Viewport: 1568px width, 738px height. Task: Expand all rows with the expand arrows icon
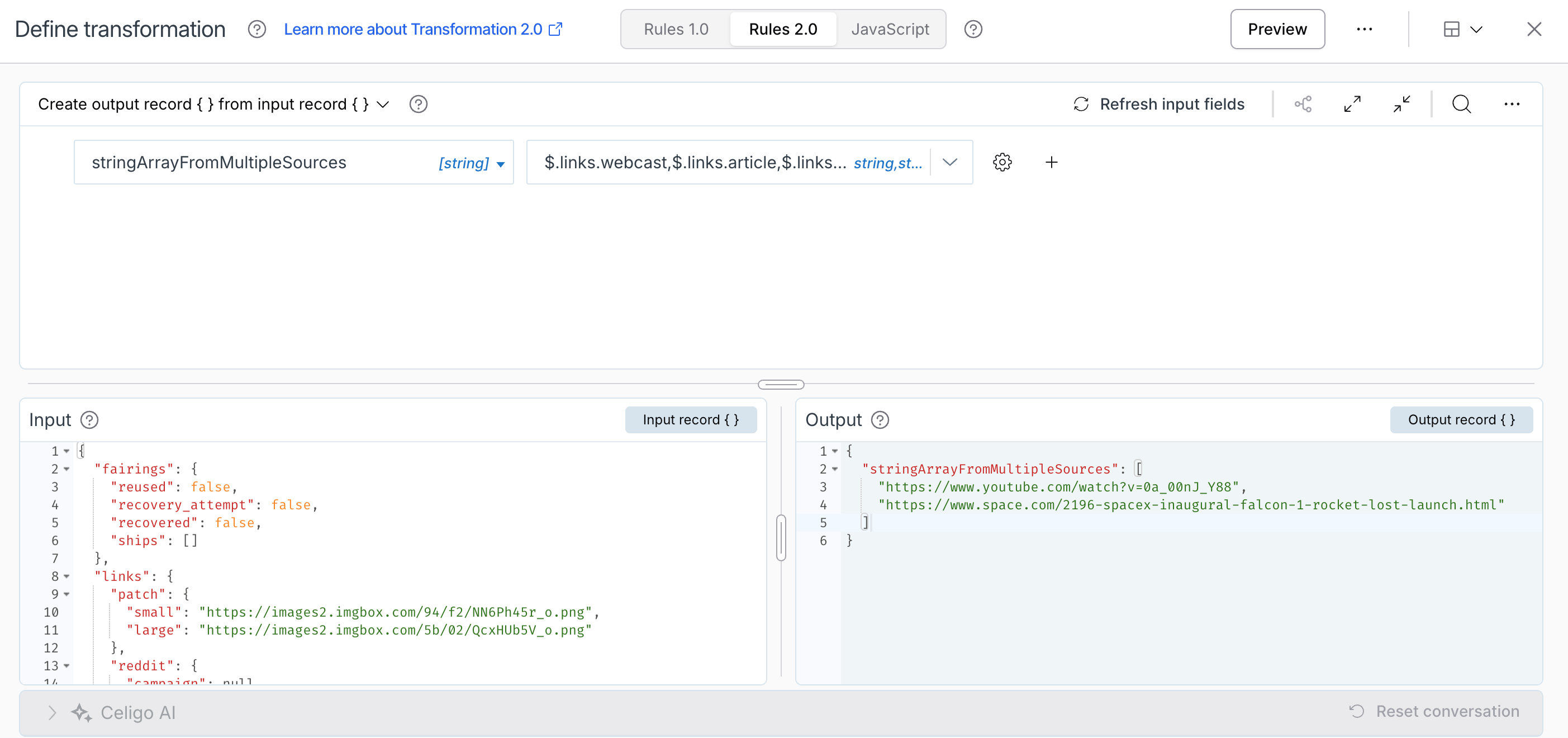coord(1352,104)
